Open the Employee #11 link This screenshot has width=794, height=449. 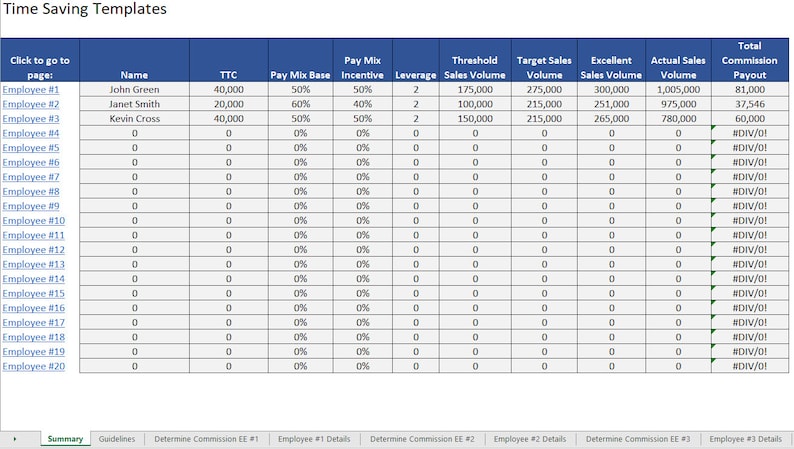coord(33,235)
